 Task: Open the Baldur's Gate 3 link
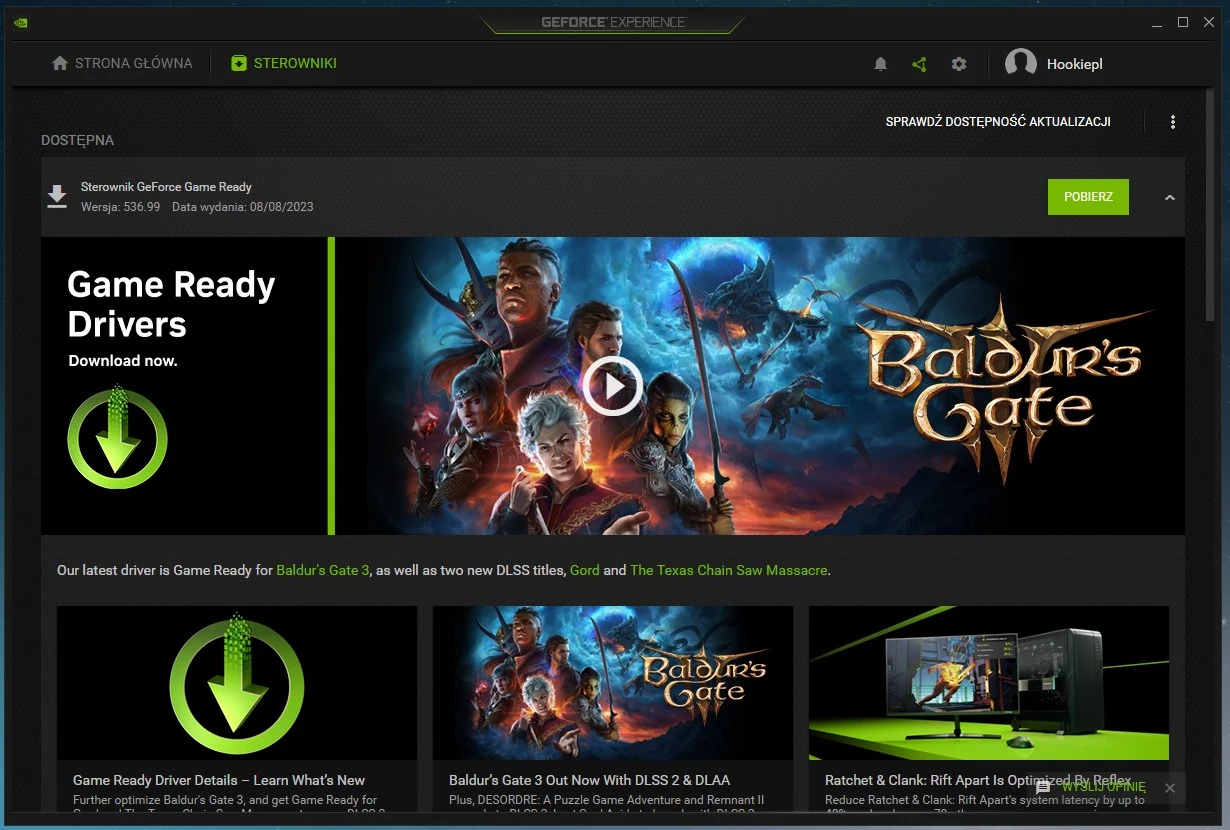click(x=322, y=570)
